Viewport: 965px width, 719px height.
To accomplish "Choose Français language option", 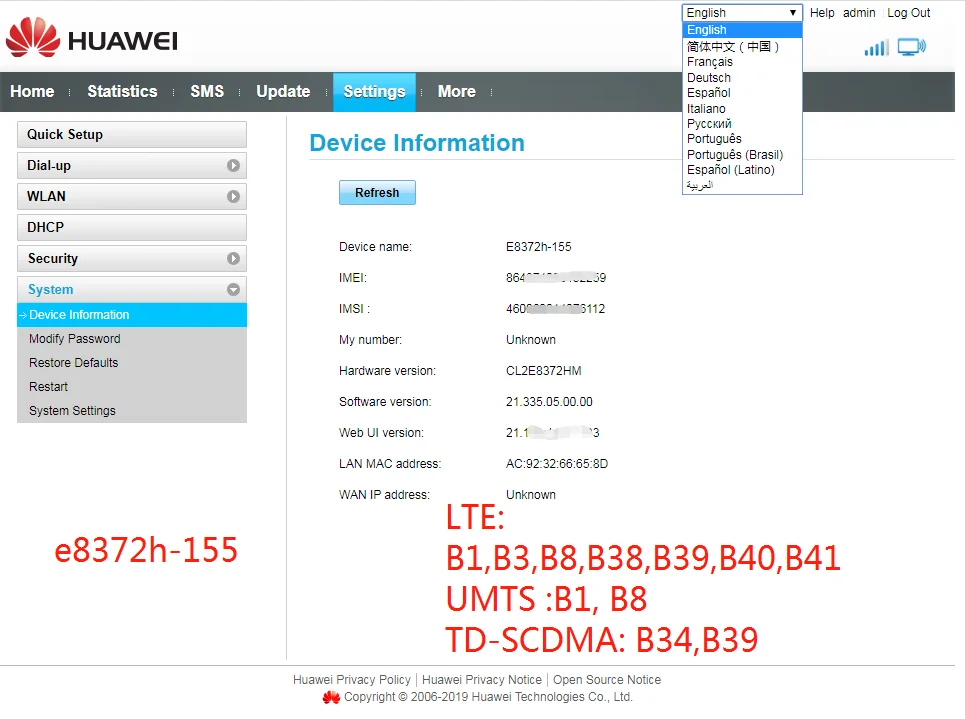I will coord(742,62).
